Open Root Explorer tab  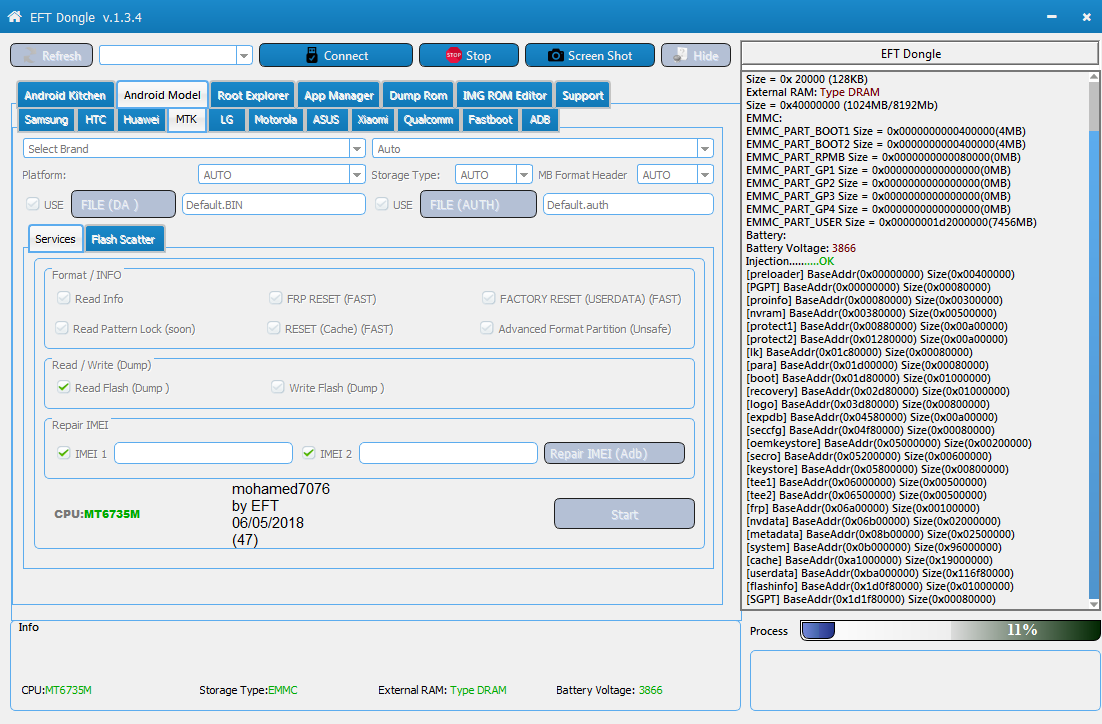coord(253,96)
